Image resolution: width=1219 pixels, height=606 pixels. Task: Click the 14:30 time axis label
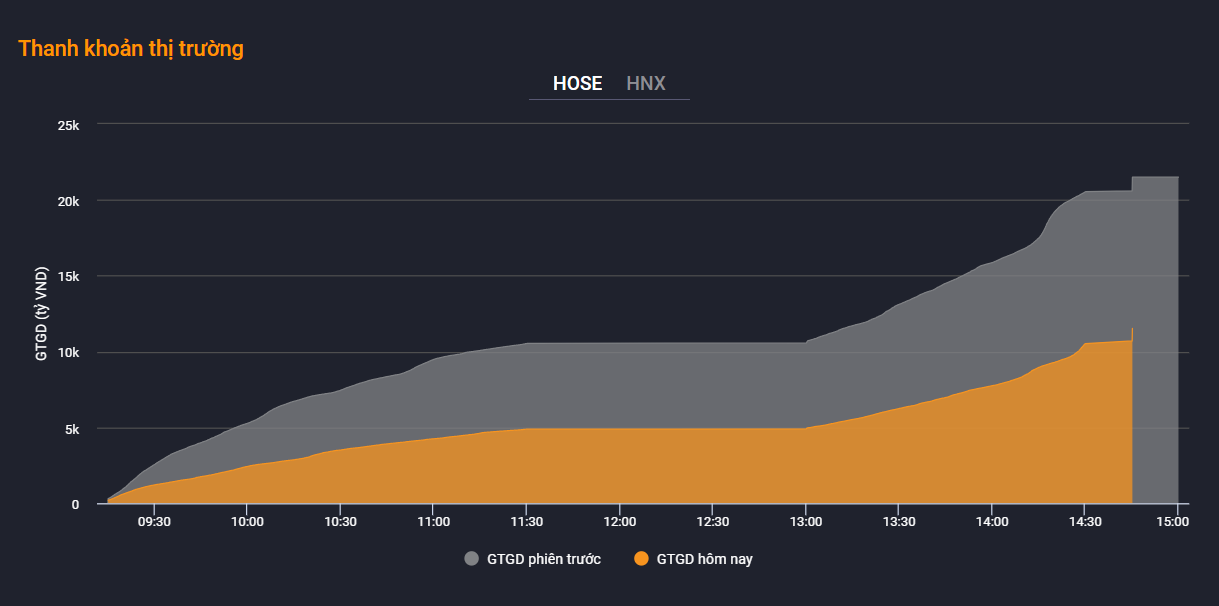click(x=1084, y=521)
